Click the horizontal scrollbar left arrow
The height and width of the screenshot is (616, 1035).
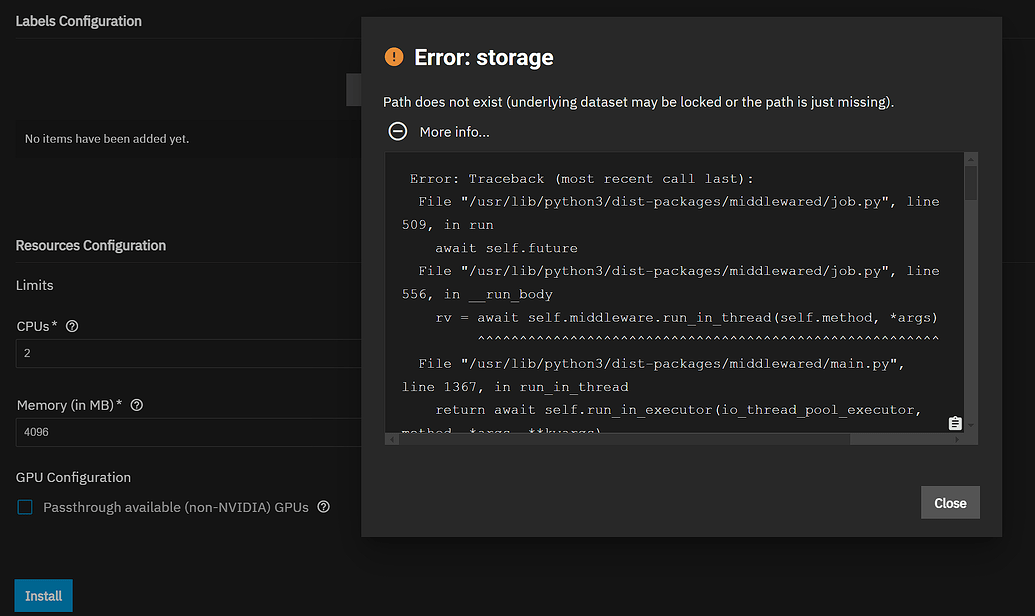[391, 438]
